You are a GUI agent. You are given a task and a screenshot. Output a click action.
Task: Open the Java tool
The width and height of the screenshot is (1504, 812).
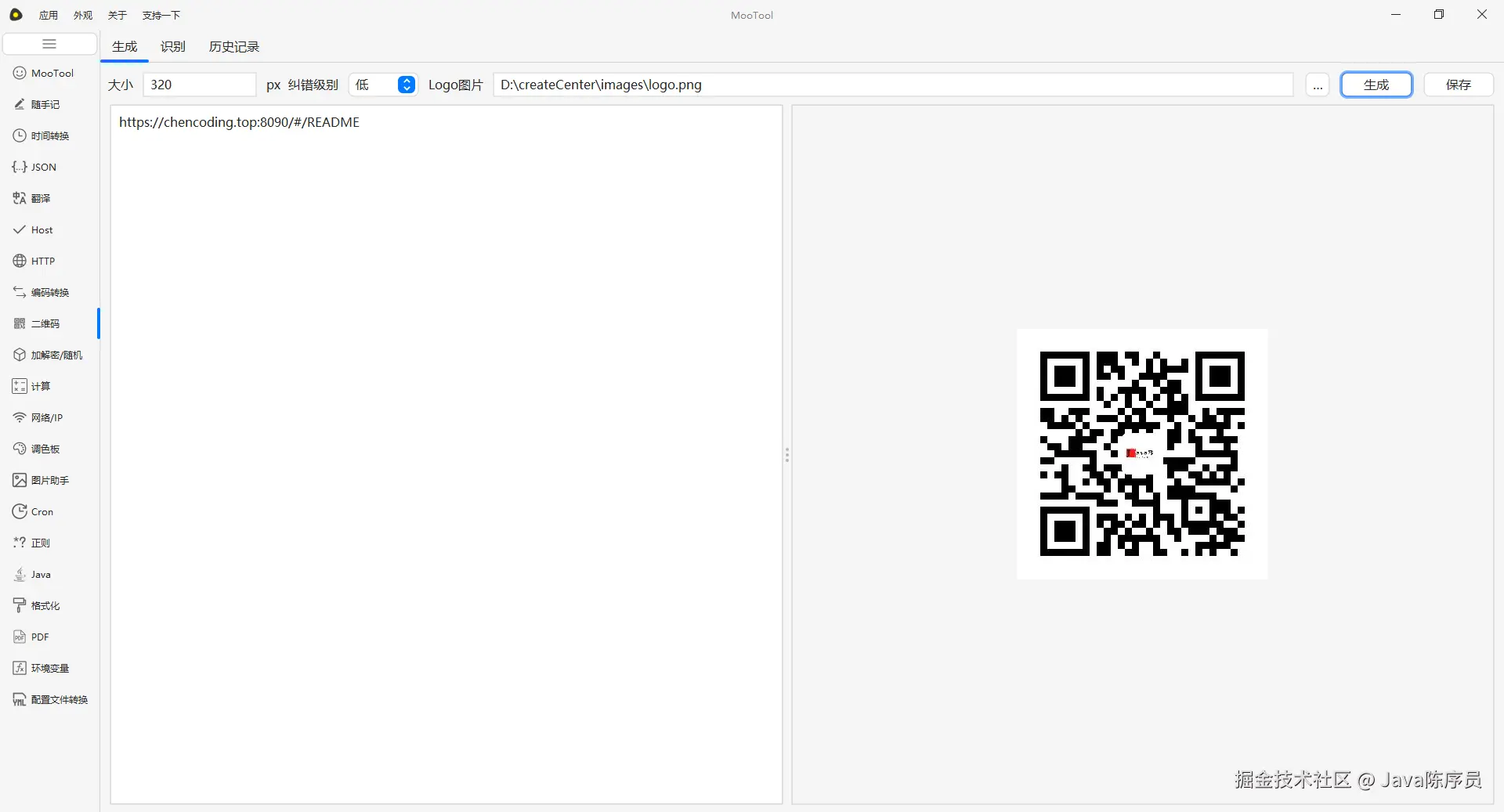pos(50,574)
